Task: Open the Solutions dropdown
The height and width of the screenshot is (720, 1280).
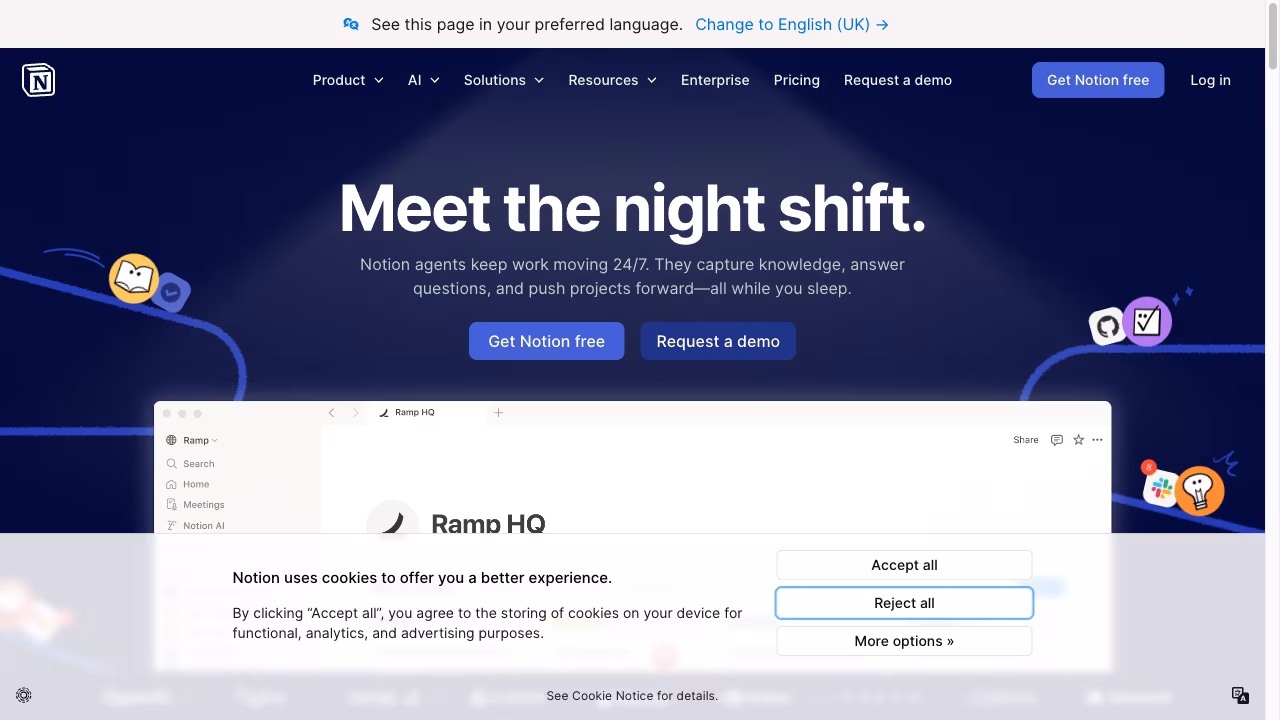Action: (503, 80)
